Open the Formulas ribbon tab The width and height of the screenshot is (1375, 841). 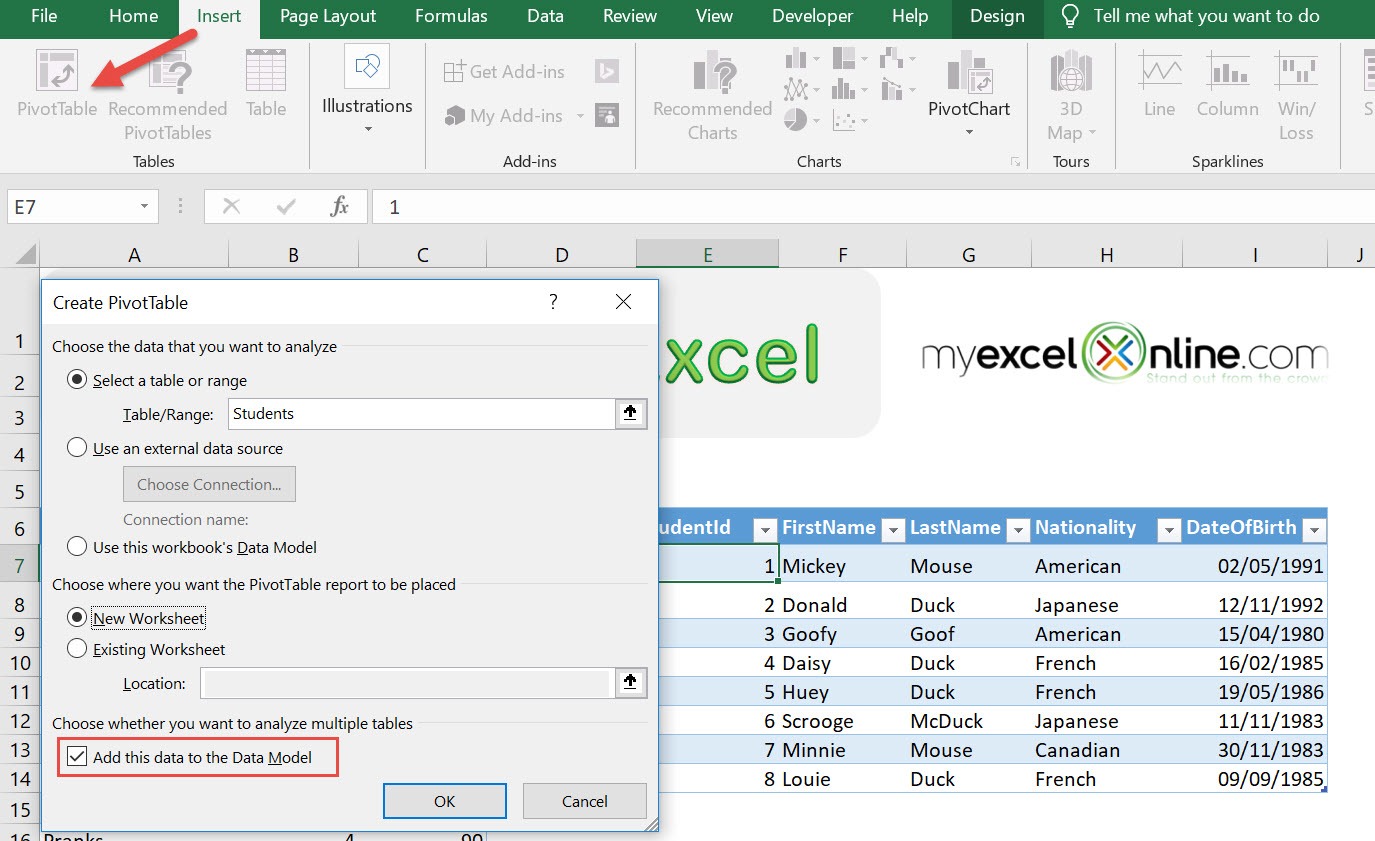(x=451, y=16)
